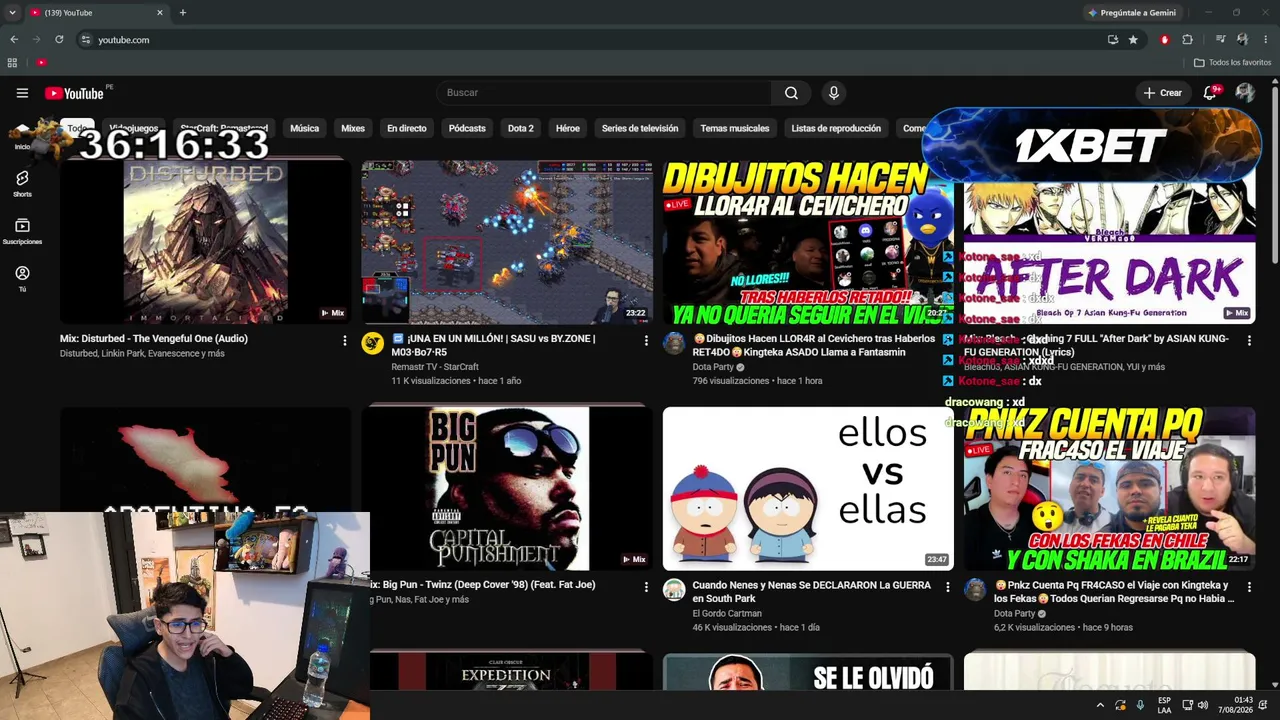This screenshot has width=1280, height=720.
Task: Open the apps grid in bookmarks bar
Action: point(12,63)
